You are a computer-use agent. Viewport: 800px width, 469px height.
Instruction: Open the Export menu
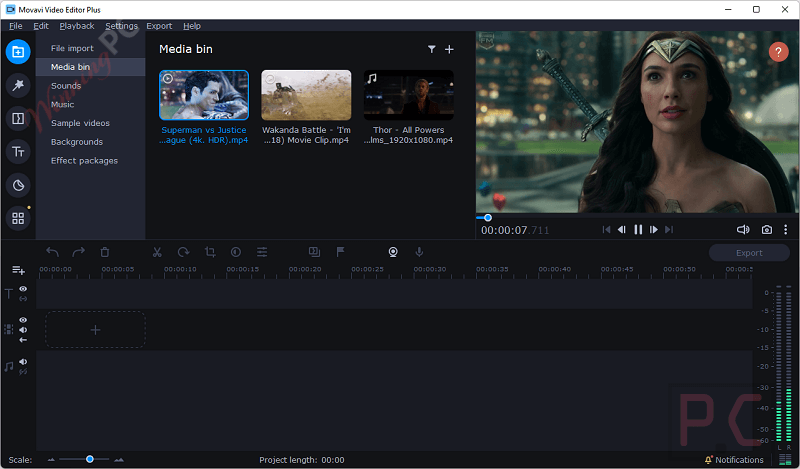click(159, 26)
